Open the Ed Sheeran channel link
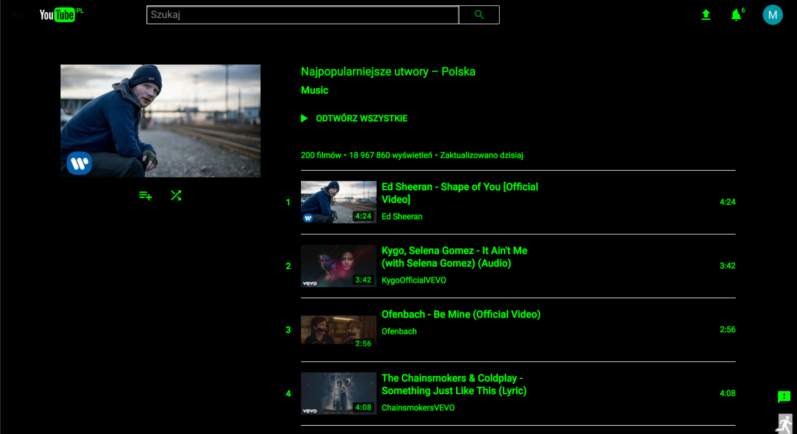797x434 pixels. click(402, 216)
